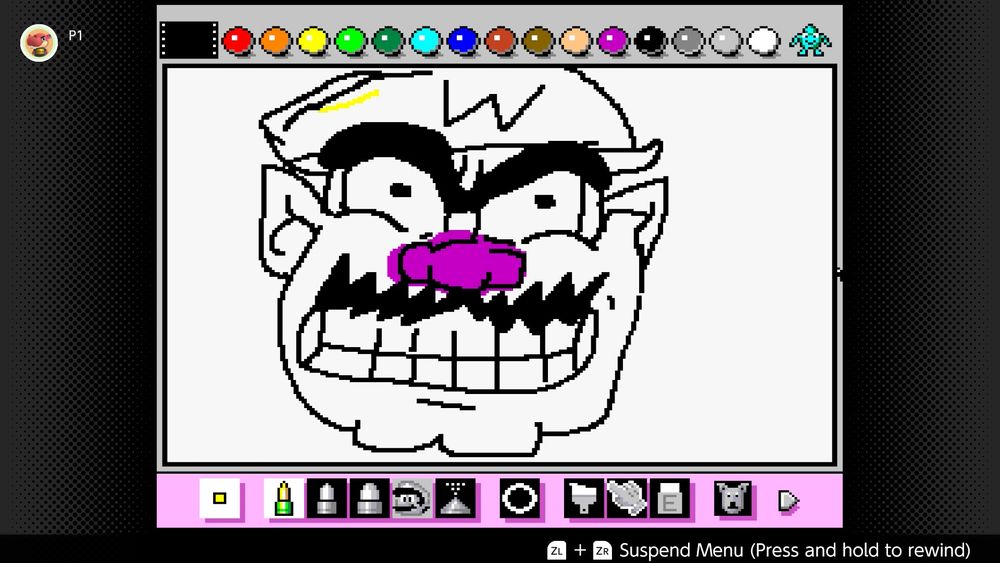Select the orange paint color

(x=275, y=41)
